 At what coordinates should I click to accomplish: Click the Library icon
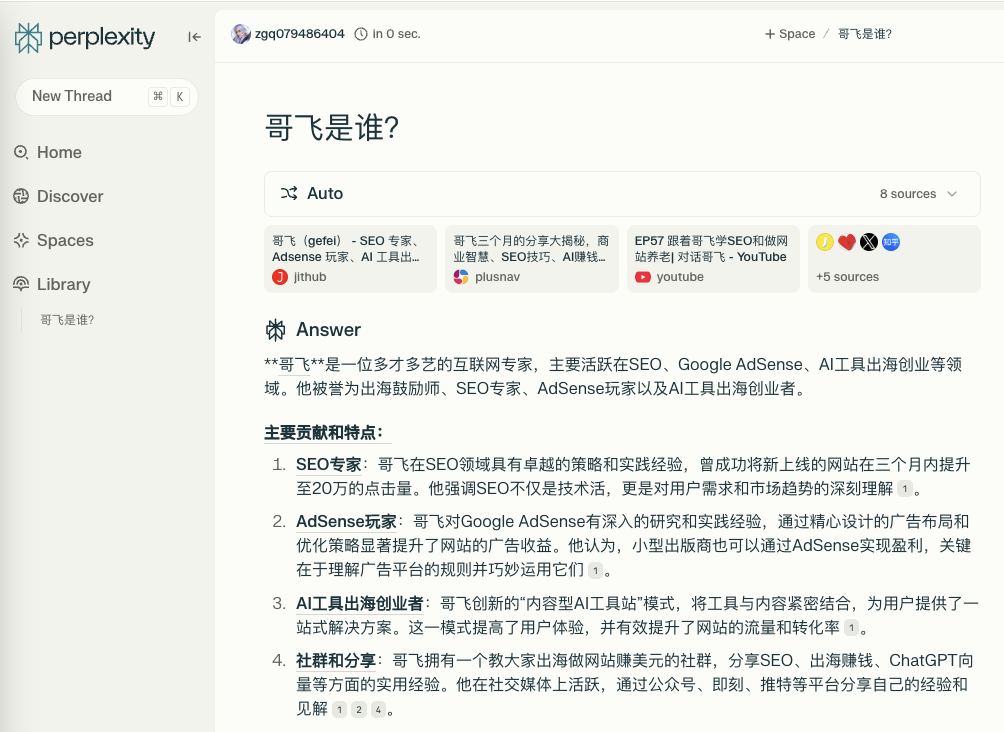pos(21,284)
